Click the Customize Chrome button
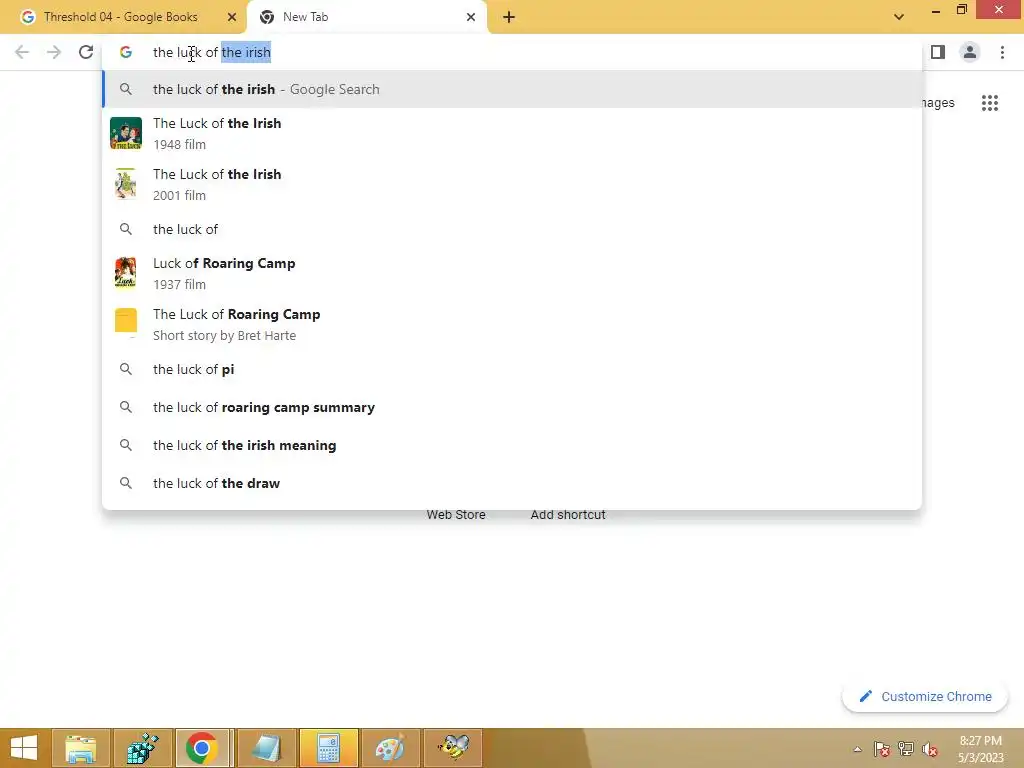Image resolution: width=1024 pixels, height=768 pixels. [x=925, y=696]
